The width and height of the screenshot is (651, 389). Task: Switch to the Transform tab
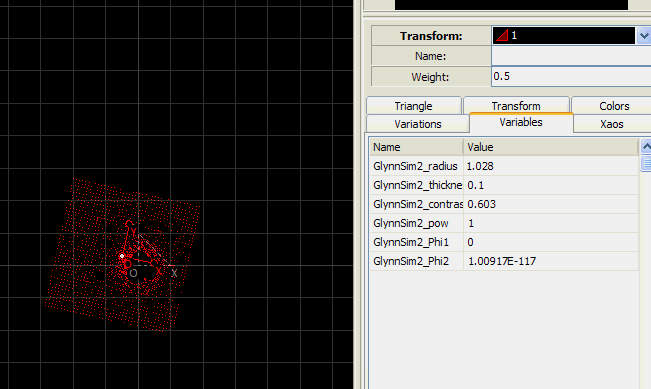[516, 105]
